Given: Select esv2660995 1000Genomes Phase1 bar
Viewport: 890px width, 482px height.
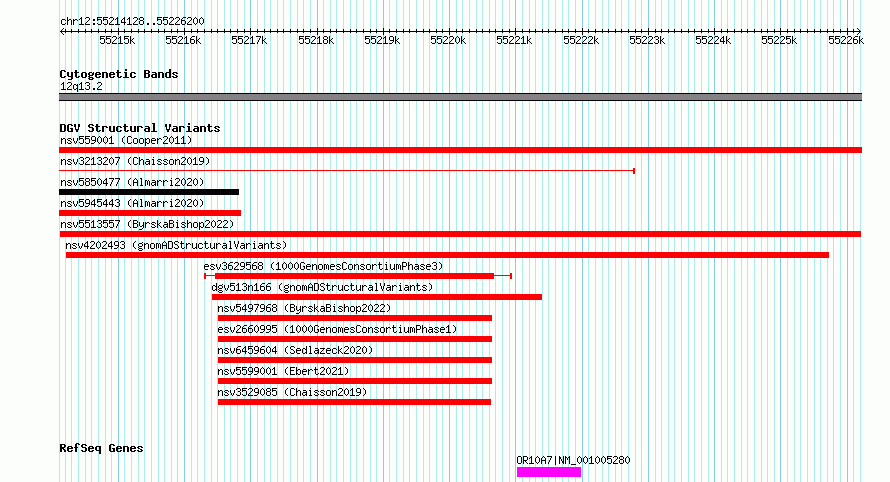Looking at the screenshot, I should [x=355, y=339].
